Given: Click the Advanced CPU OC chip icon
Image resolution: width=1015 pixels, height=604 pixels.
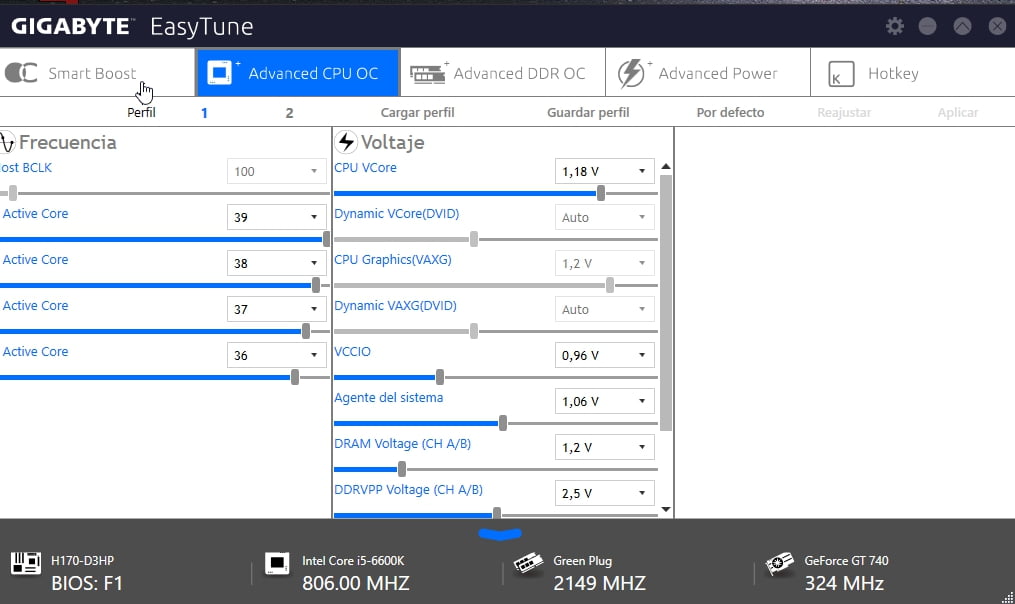Looking at the screenshot, I should click(219, 73).
